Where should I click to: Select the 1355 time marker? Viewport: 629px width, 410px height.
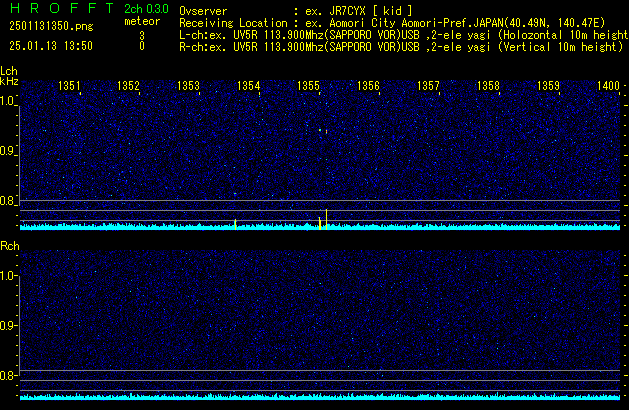pyautogui.click(x=308, y=86)
